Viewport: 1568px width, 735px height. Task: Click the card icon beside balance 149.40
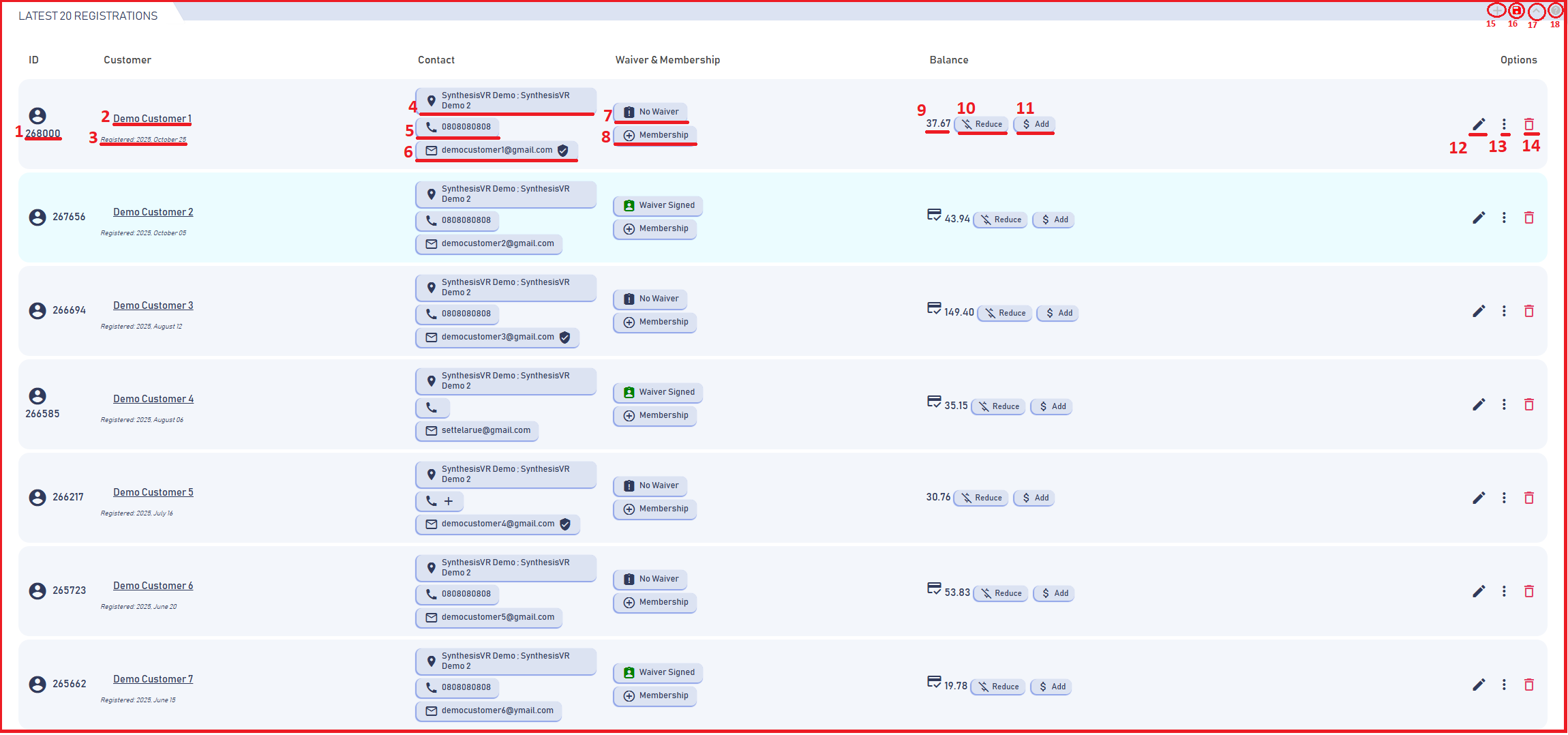click(934, 309)
